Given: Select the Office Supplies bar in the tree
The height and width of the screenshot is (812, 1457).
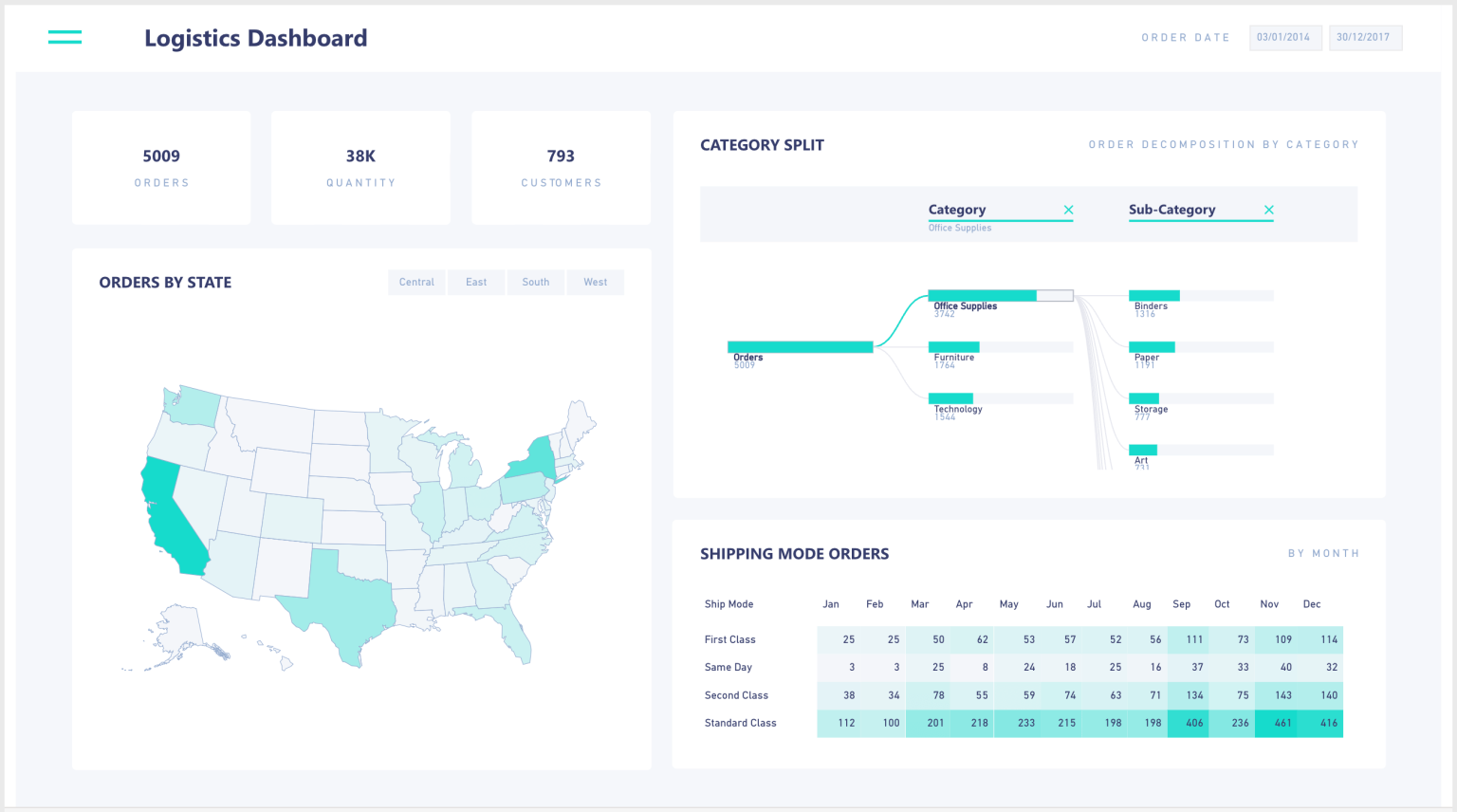Looking at the screenshot, I should pyautogui.click(x=982, y=295).
